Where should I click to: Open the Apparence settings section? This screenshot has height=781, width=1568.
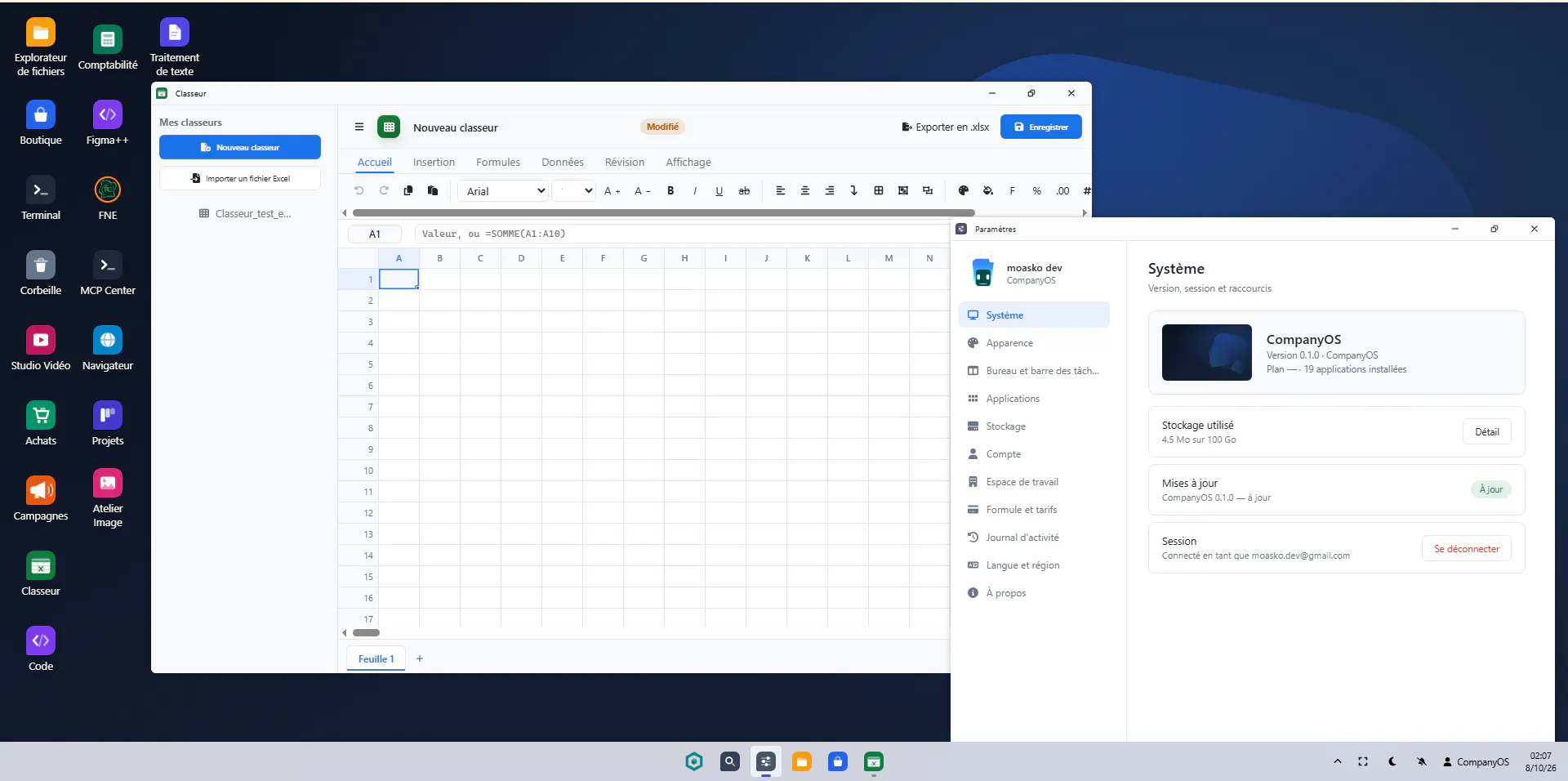(1034, 343)
